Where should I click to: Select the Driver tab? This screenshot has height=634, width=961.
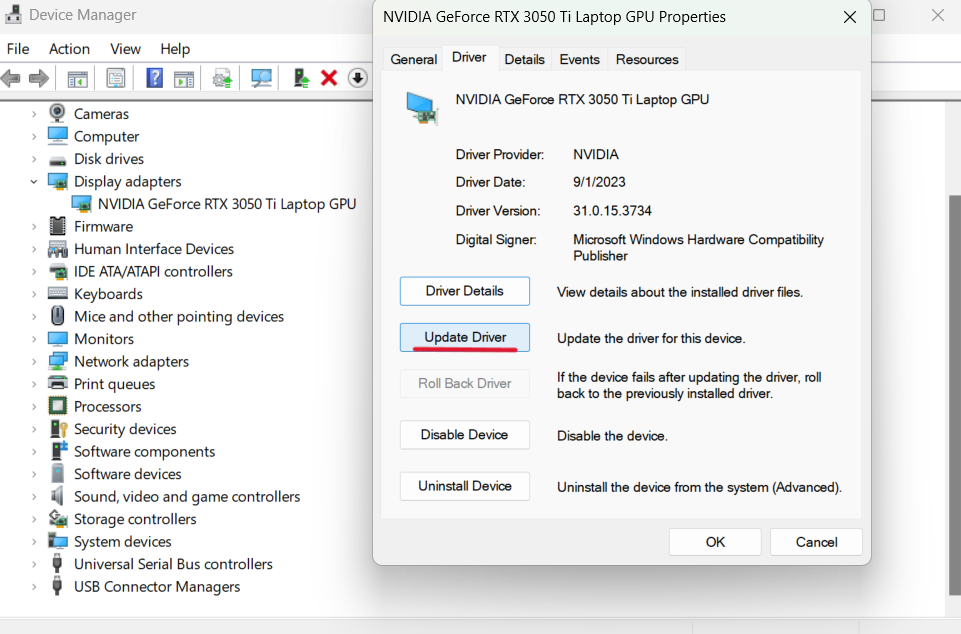coord(469,58)
